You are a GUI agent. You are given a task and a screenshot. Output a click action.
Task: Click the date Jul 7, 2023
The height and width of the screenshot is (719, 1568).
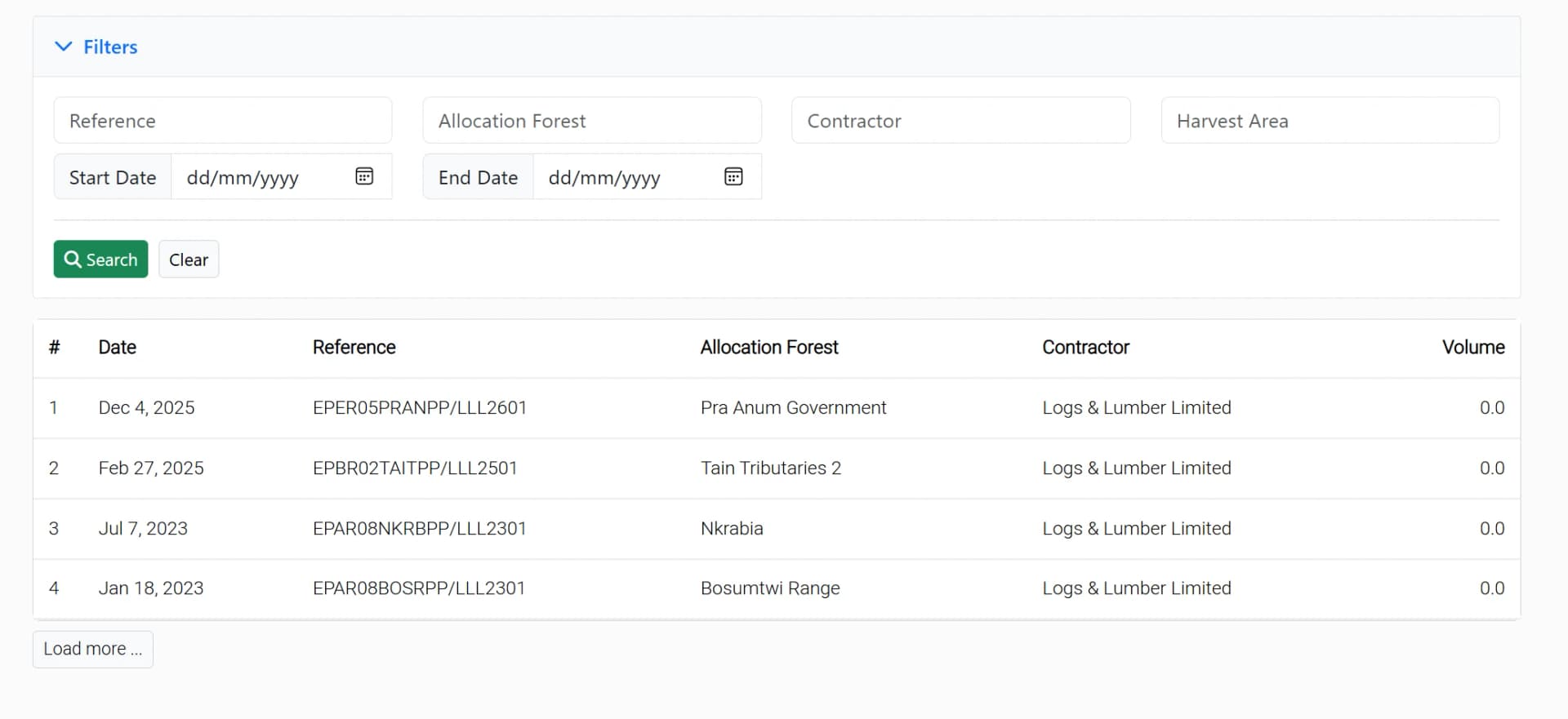coord(143,529)
